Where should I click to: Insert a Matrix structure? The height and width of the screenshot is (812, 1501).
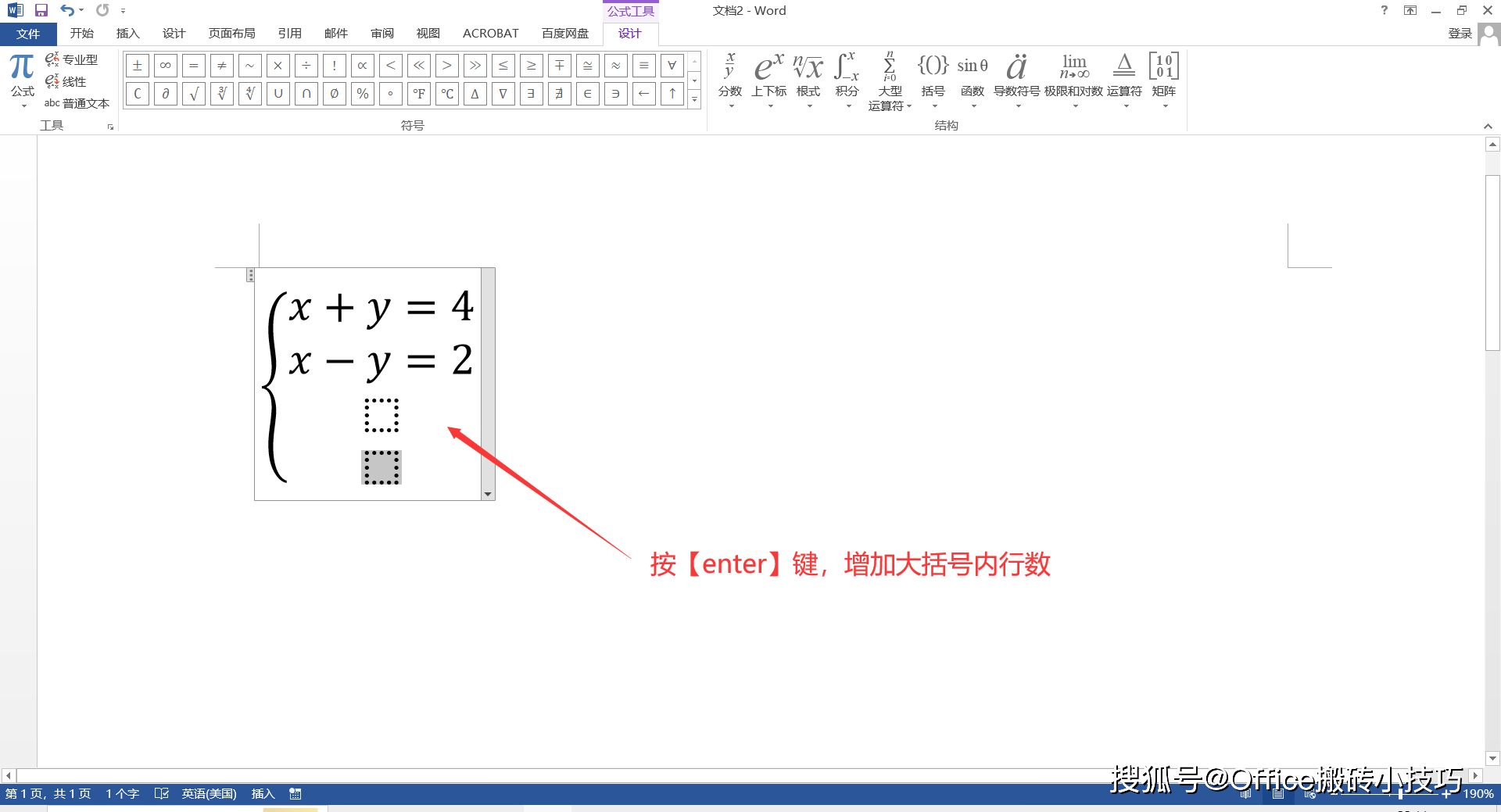[1164, 78]
